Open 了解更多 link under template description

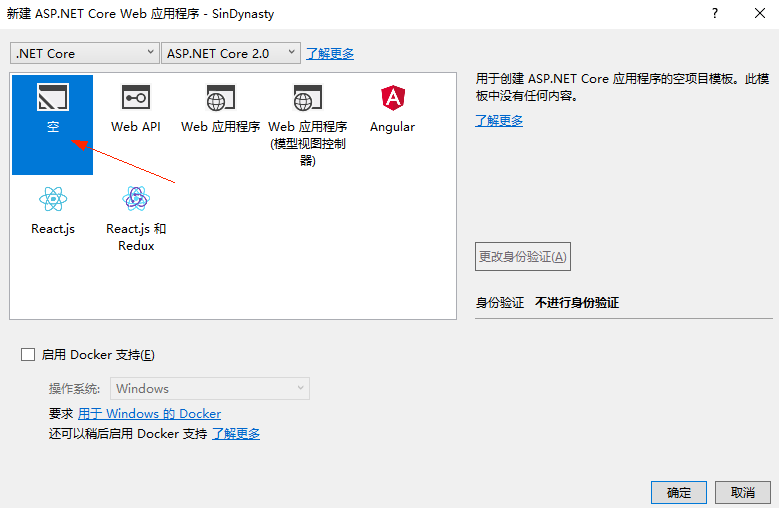tap(499, 121)
